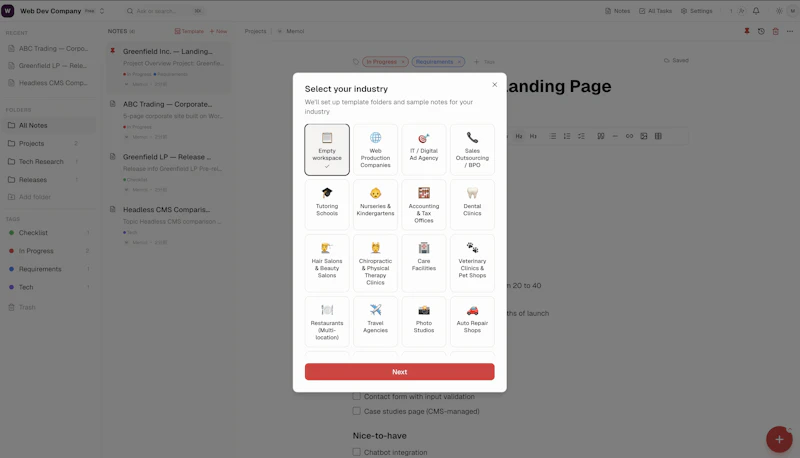Insert a horizontal rule from toolbar

(x=615, y=136)
